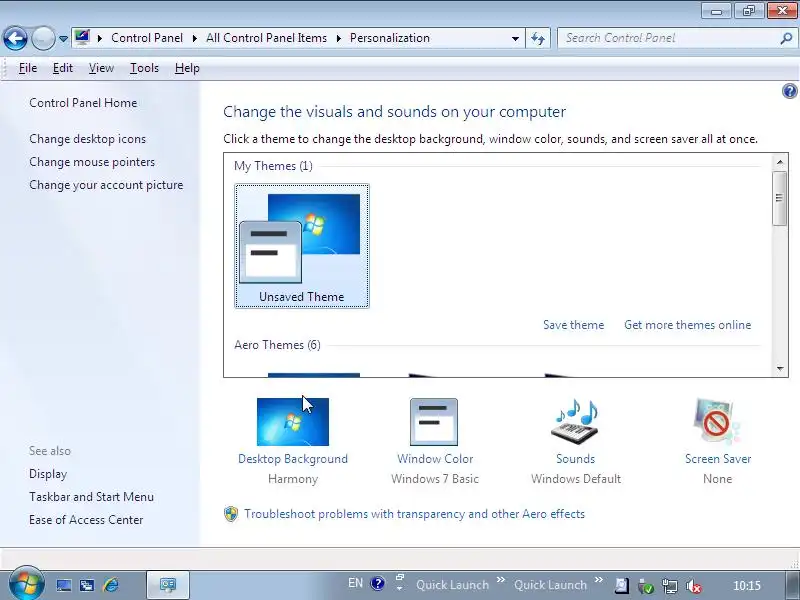Click the Control Panel icon in address bar
Image resolution: width=800 pixels, height=600 pixels.
point(82,37)
